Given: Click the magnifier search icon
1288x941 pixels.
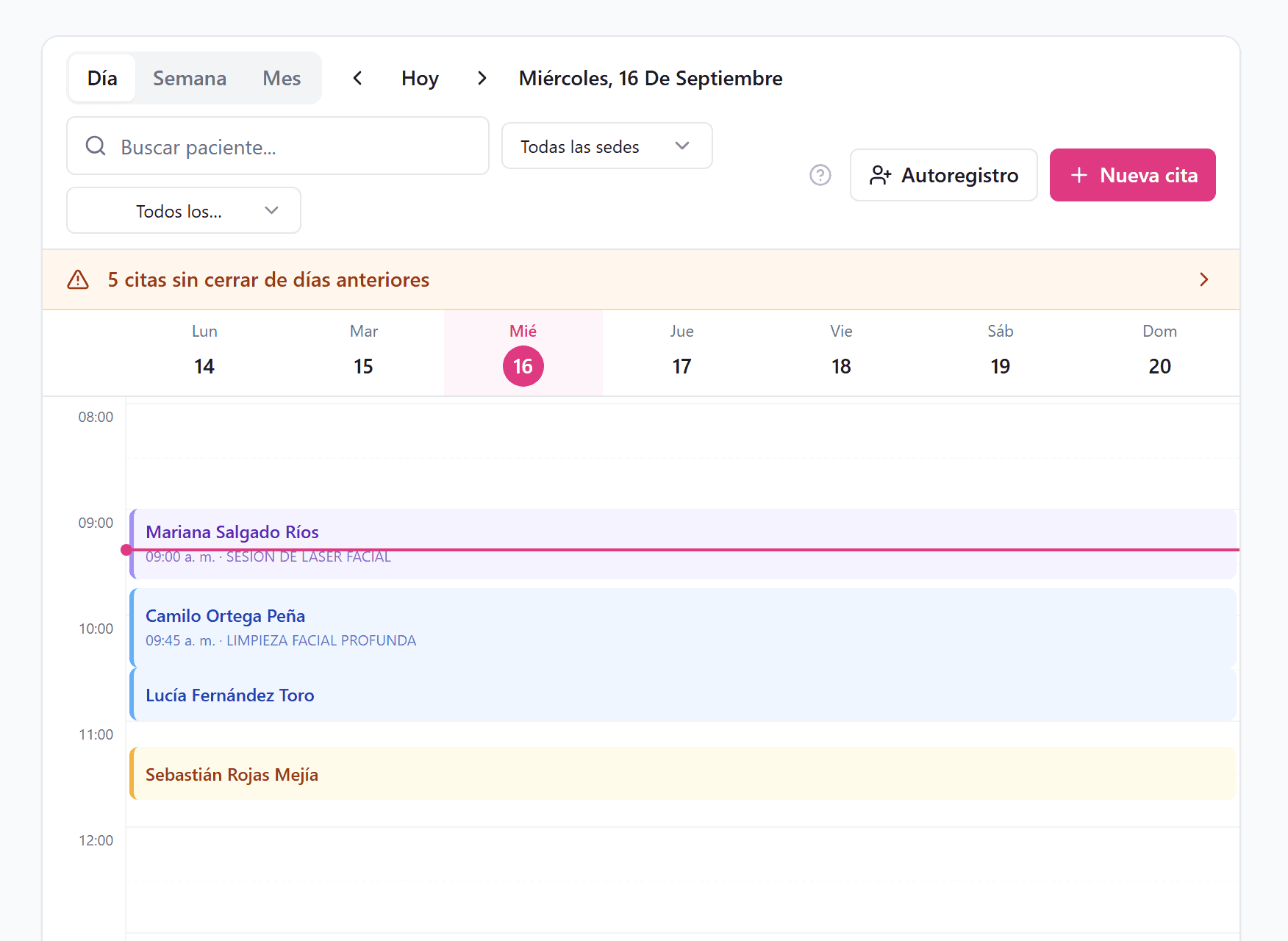Looking at the screenshot, I should [96, 146].
